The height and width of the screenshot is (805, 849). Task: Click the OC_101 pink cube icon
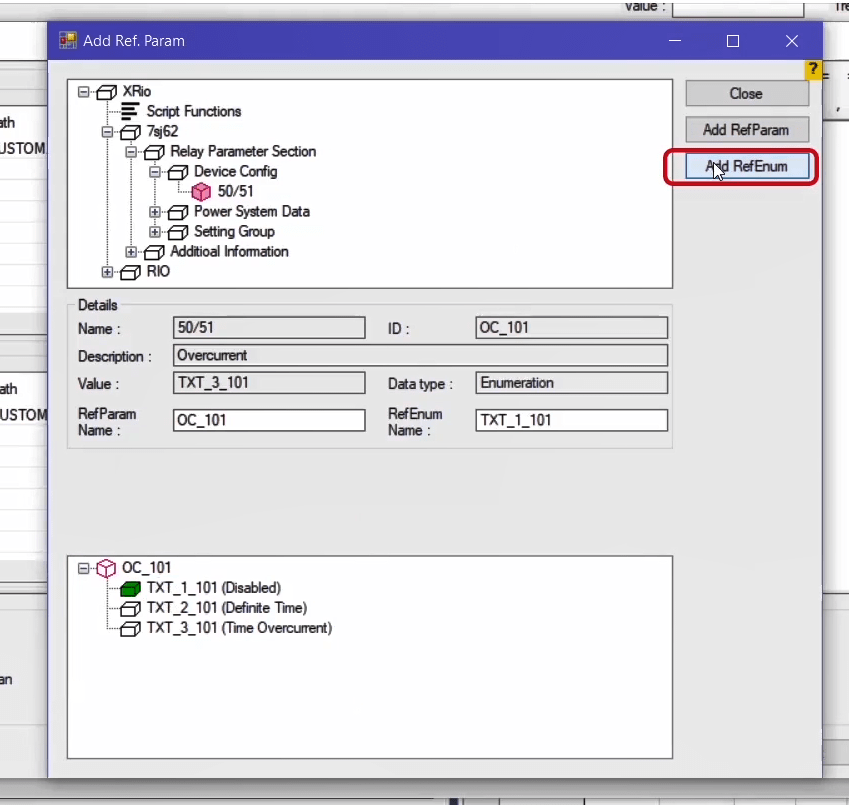107,568
